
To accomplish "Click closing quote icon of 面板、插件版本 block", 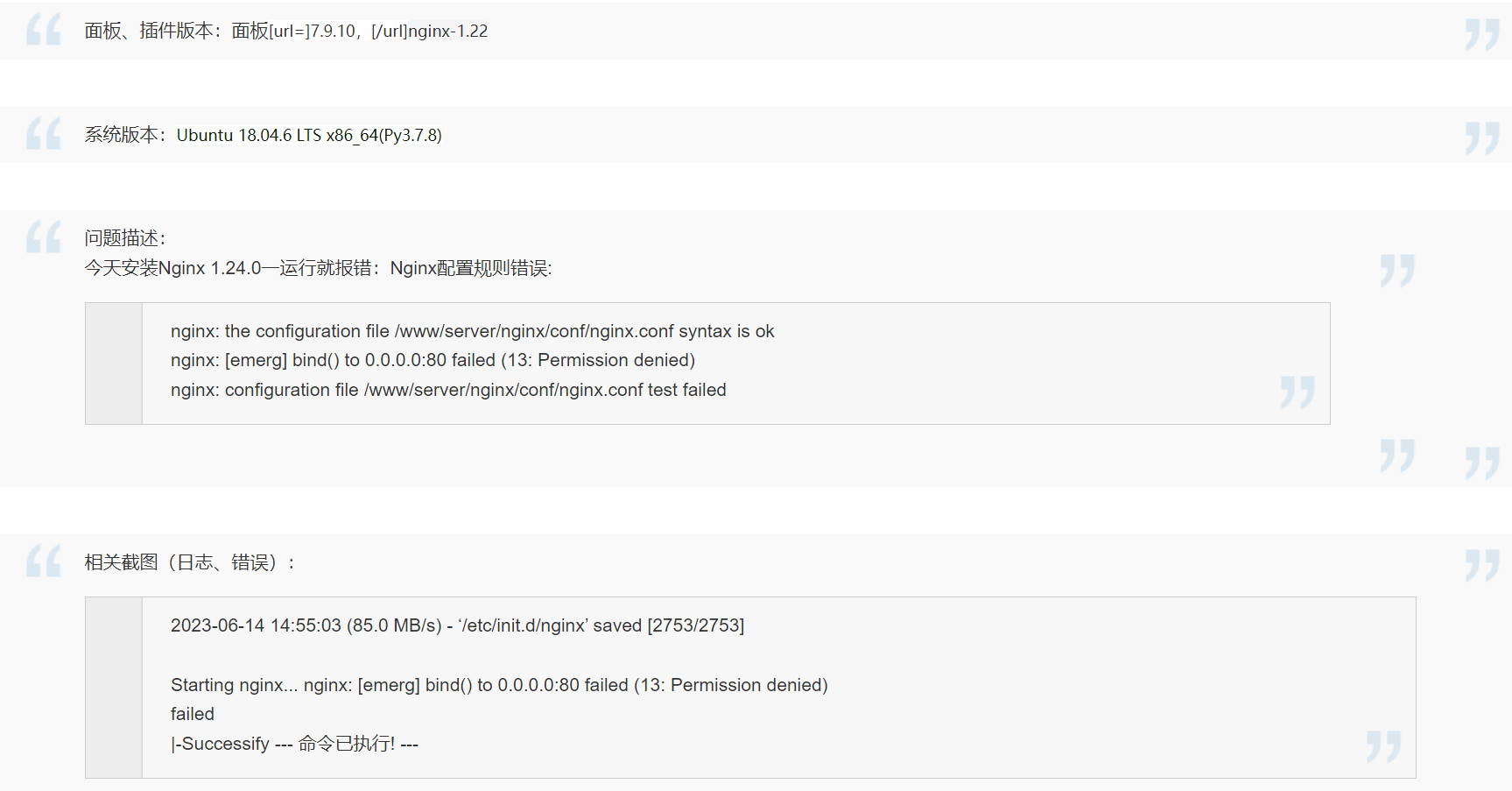I will [1482, 34].
